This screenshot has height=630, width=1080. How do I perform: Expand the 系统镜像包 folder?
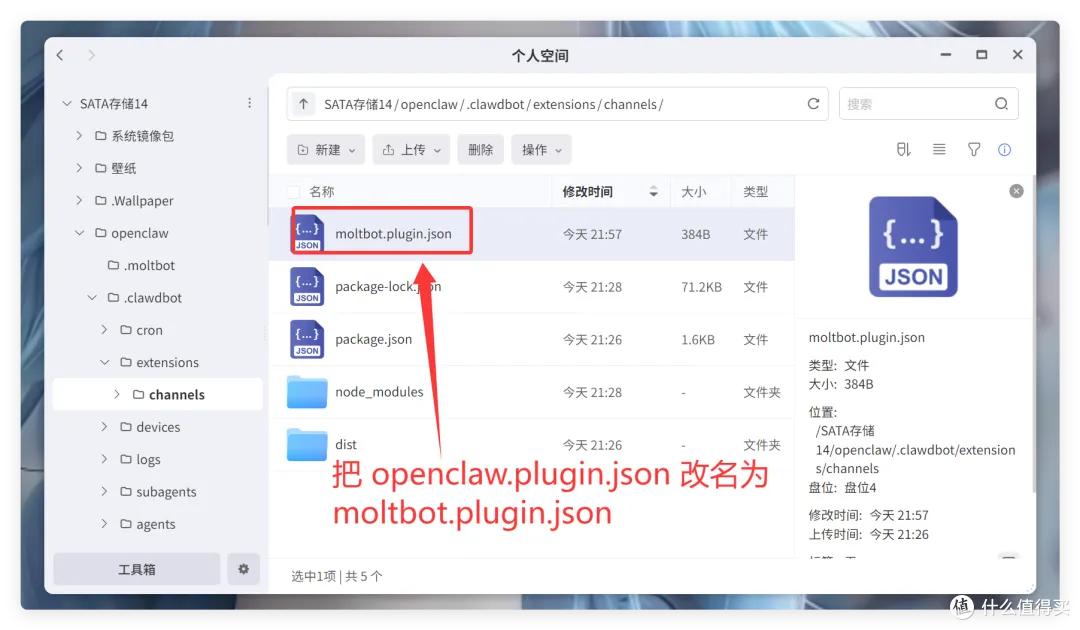click(x=79, y=136)
